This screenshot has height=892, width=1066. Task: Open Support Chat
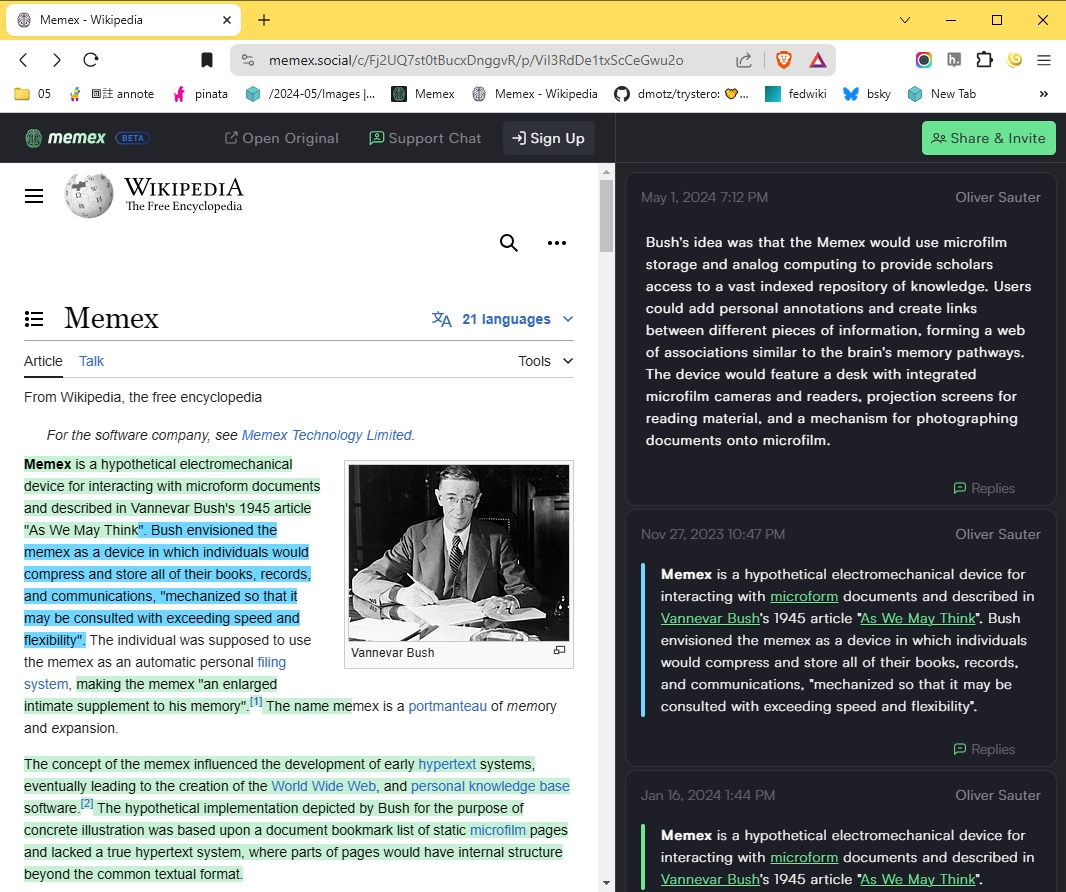[425, 138]
